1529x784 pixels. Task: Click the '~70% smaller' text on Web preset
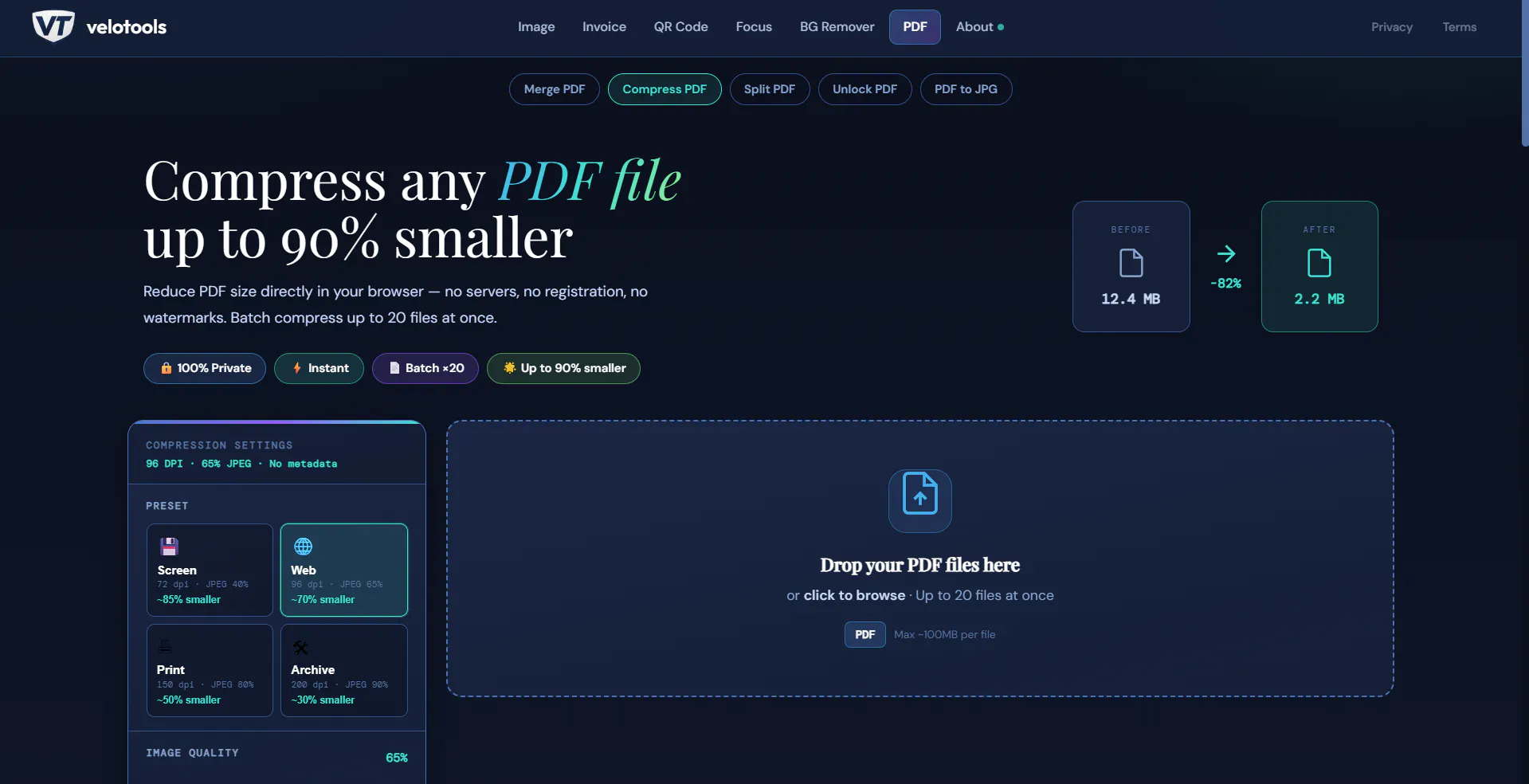click(x=323, y=600)
